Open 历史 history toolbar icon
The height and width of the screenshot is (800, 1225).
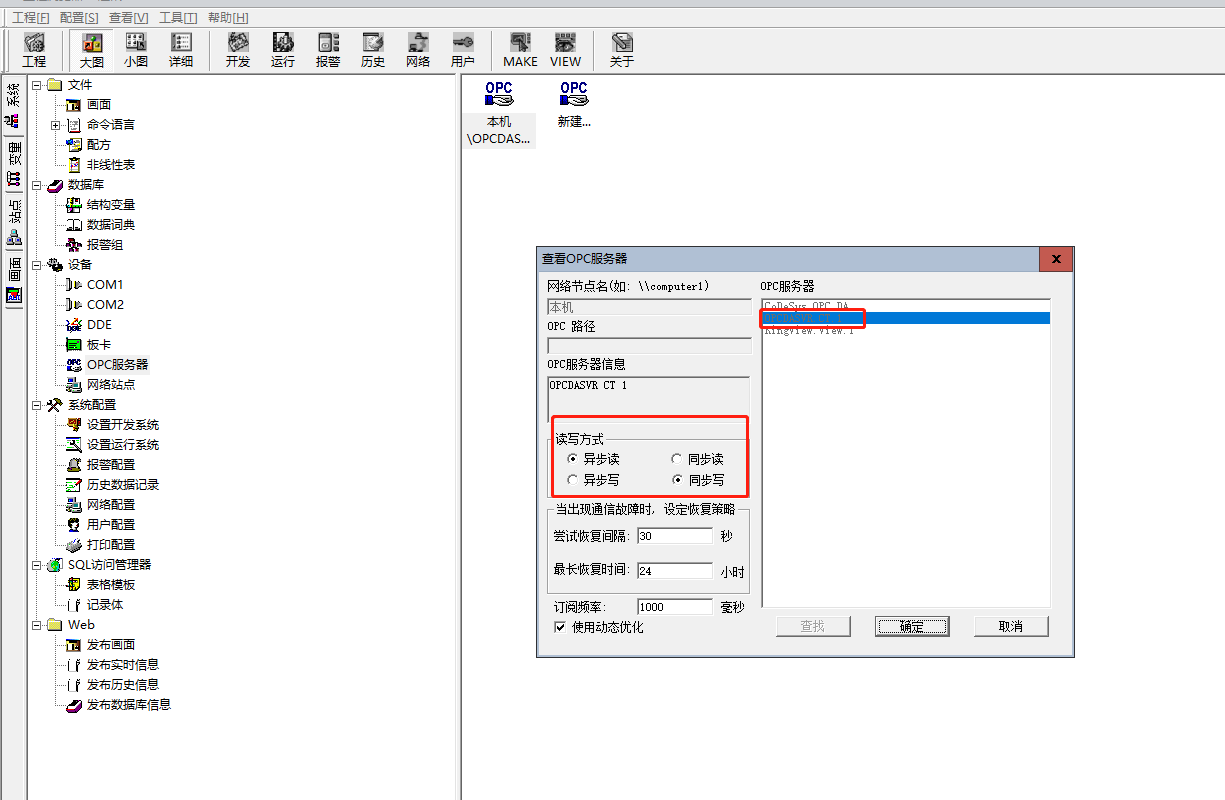(x=373, y=50)
